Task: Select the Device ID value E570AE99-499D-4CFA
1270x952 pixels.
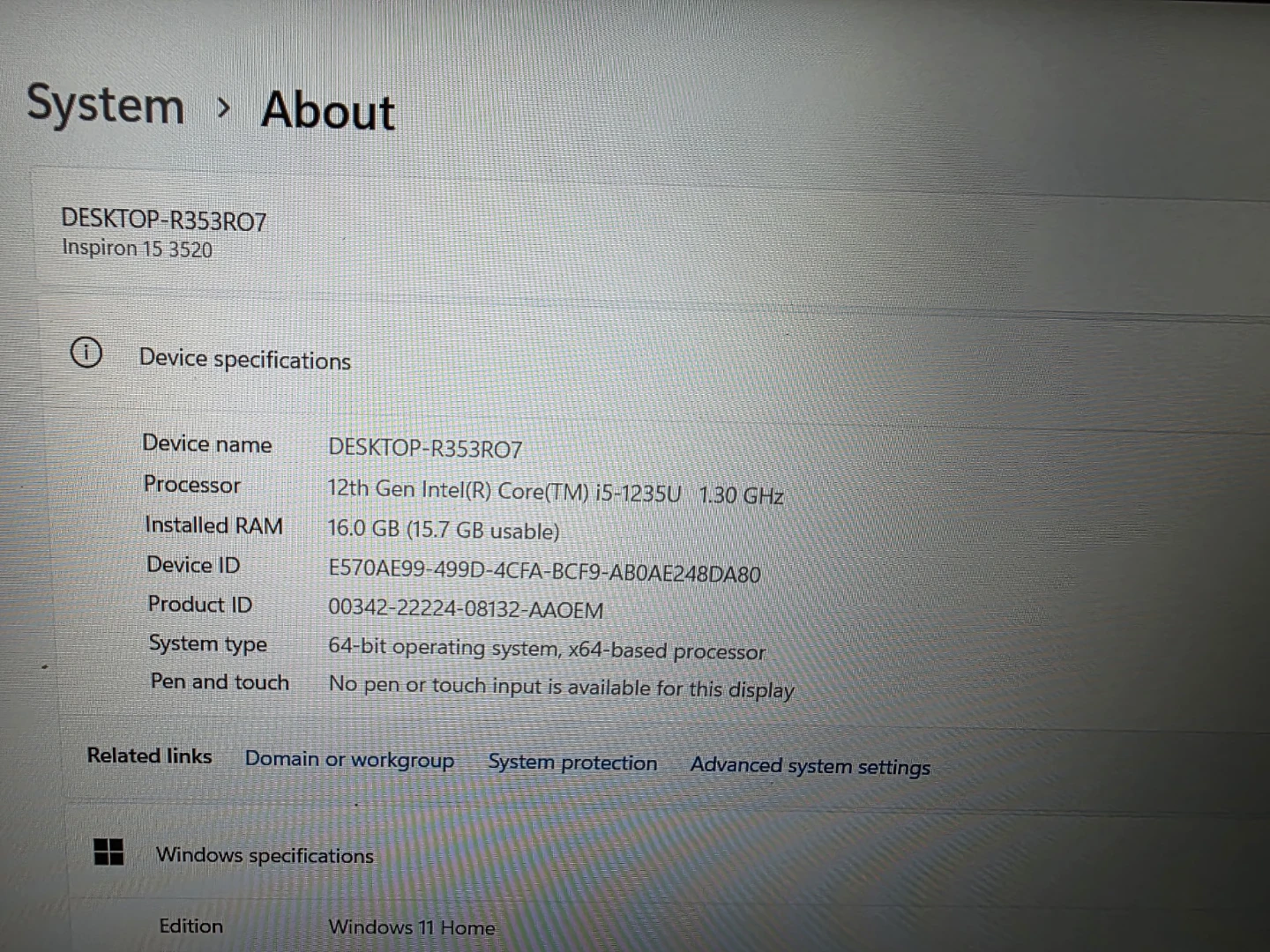Action: 544,571
